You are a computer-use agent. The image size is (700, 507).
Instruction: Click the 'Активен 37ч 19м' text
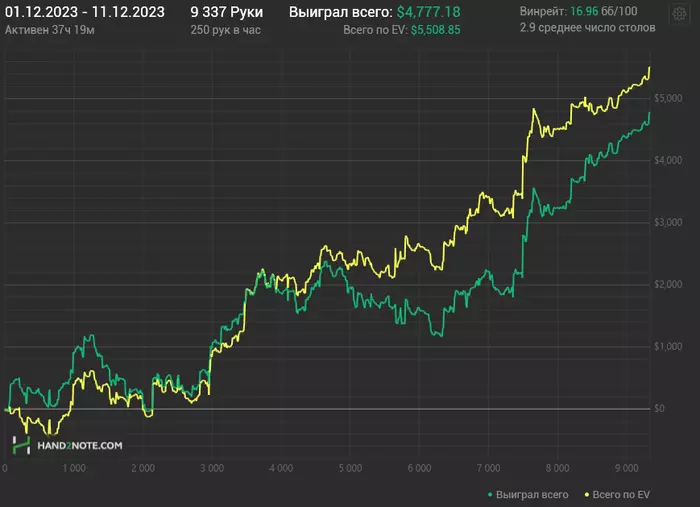point(50,30)
